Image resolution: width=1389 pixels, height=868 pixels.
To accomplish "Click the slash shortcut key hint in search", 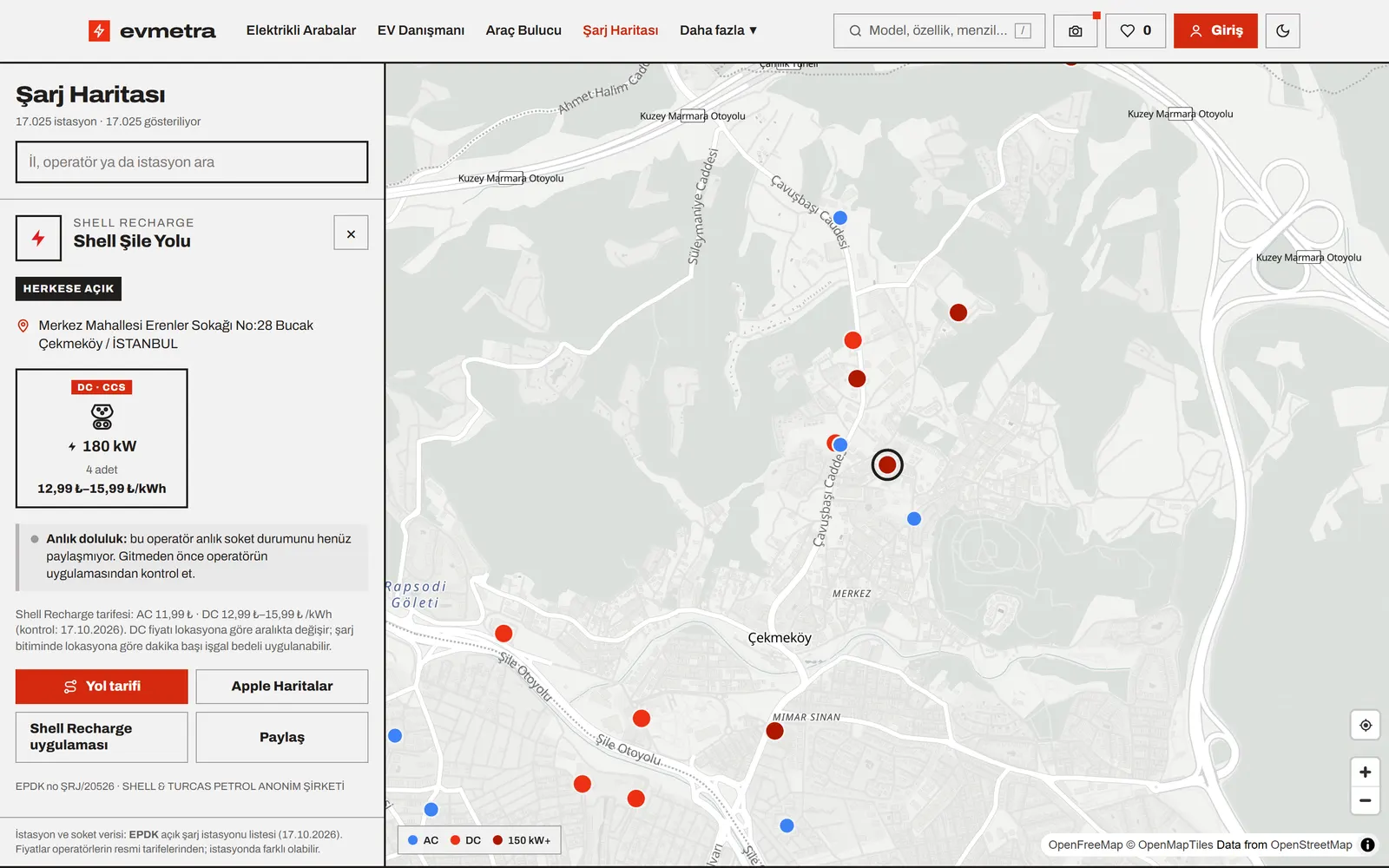I will click(x=1023, y=31).
